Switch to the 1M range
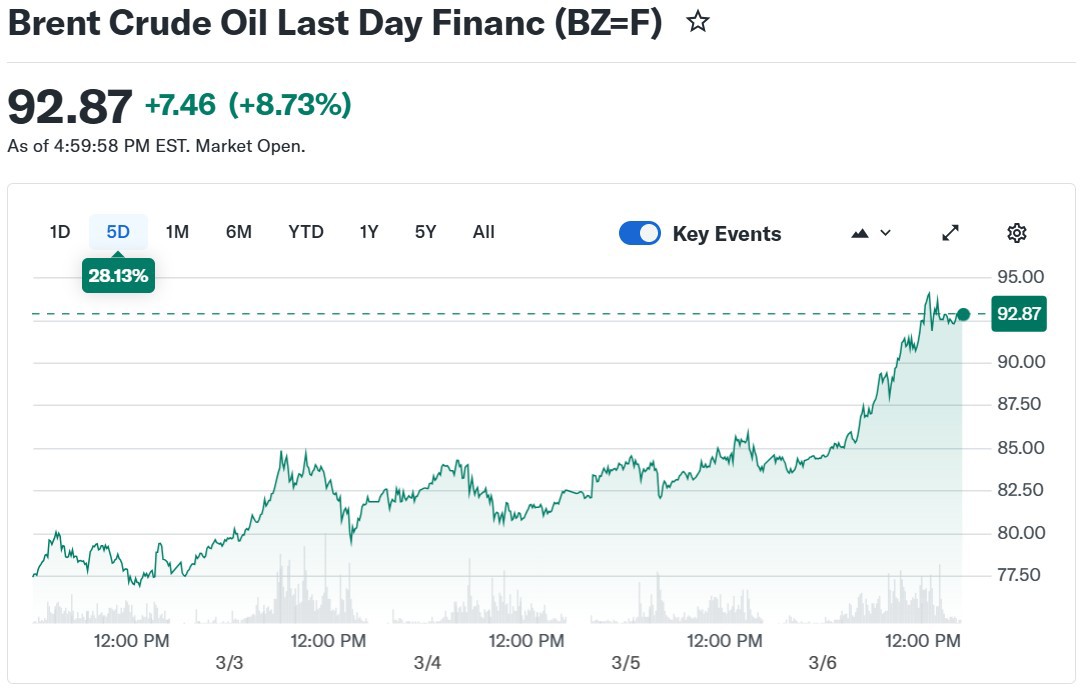This screenshot has height=688, width=1084. (177, 232)
